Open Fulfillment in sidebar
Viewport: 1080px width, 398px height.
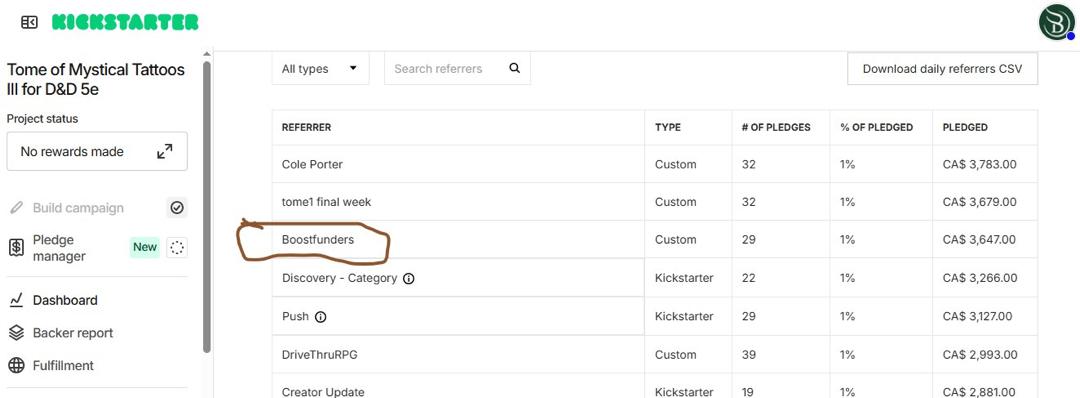(63, 365)
